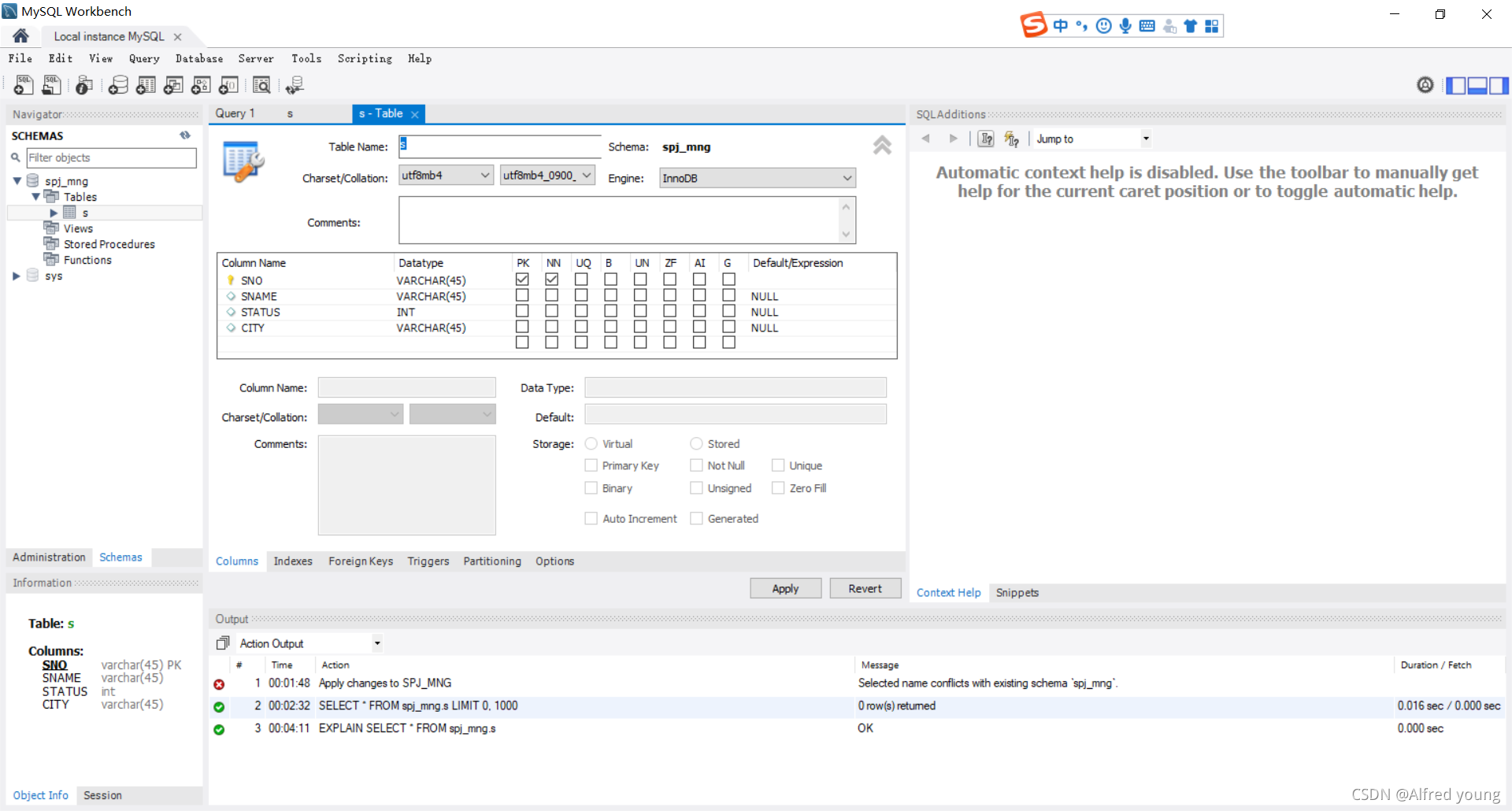This screenshot has width=1512, height=811.
Task: Toggle the right SQL Additions panel icon
Action: (x=1499, y=85)
